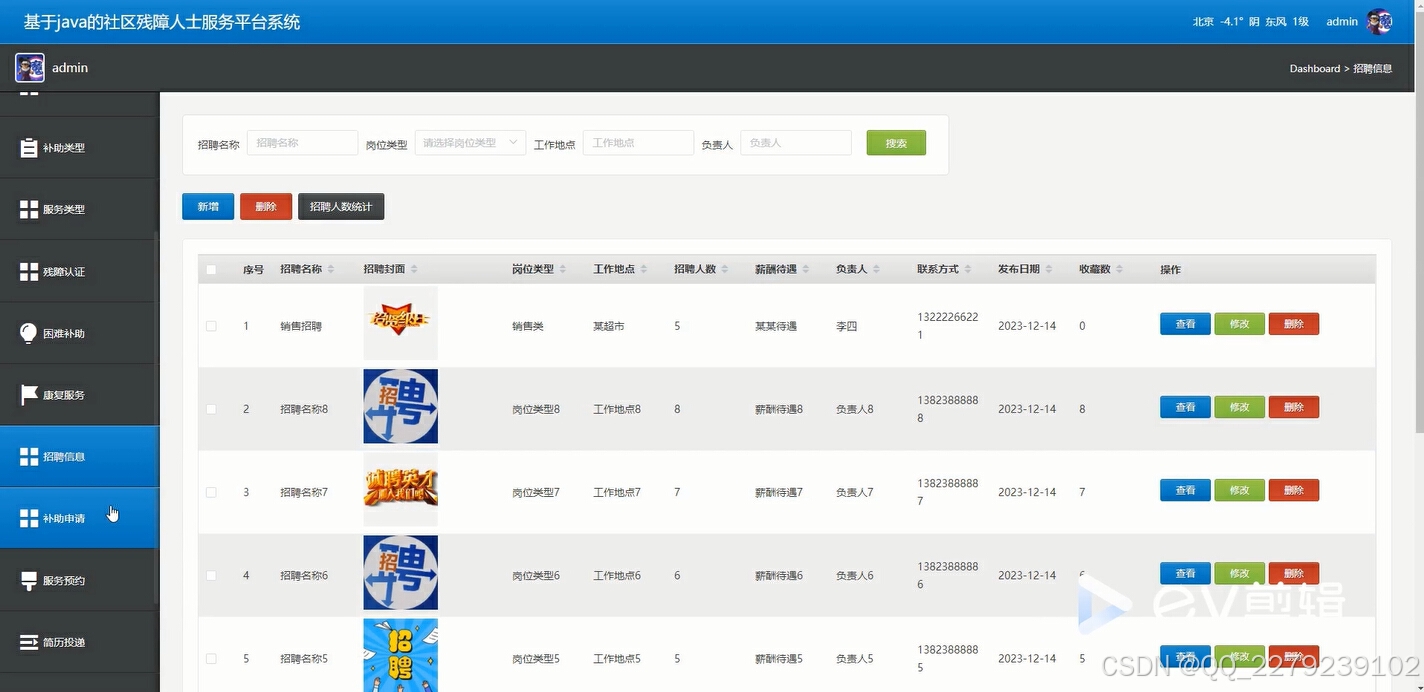Tick the checkbox for row 销售招聘
Screen dimensions: 1424x692
(x=213, y=324)
